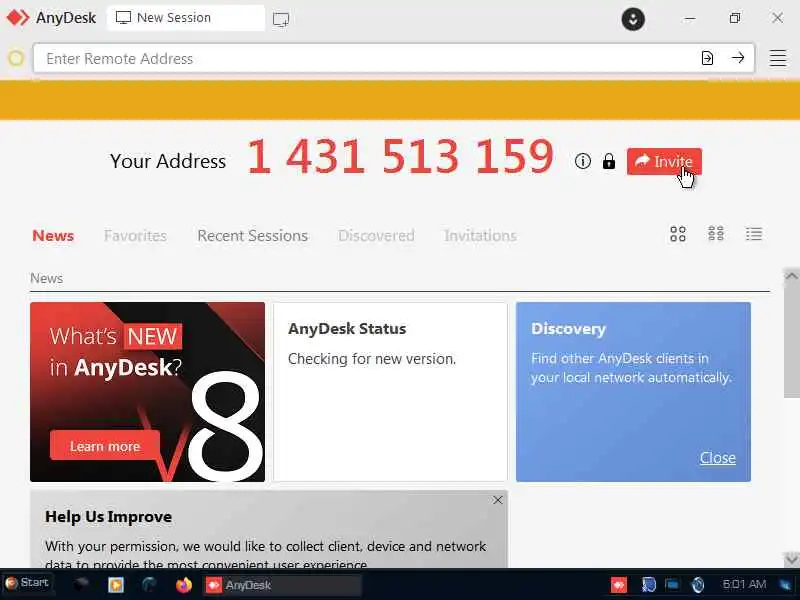Open Firefox from the taskbar
This screenshot has height=600, width=800.
(x=184, y=585)
